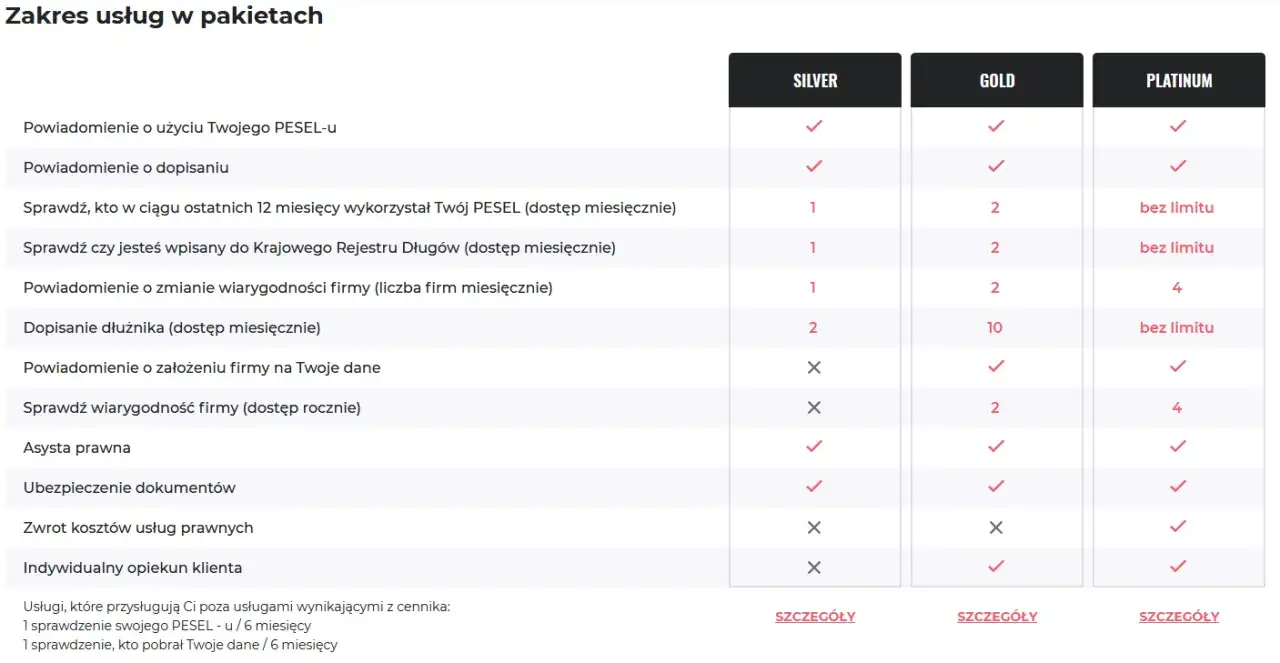Image resolution: width=1280 pixels, height=663 pixels.
Task: Open SZCZEGÓŁY link under the Gold column
Action: click(996, 617)
